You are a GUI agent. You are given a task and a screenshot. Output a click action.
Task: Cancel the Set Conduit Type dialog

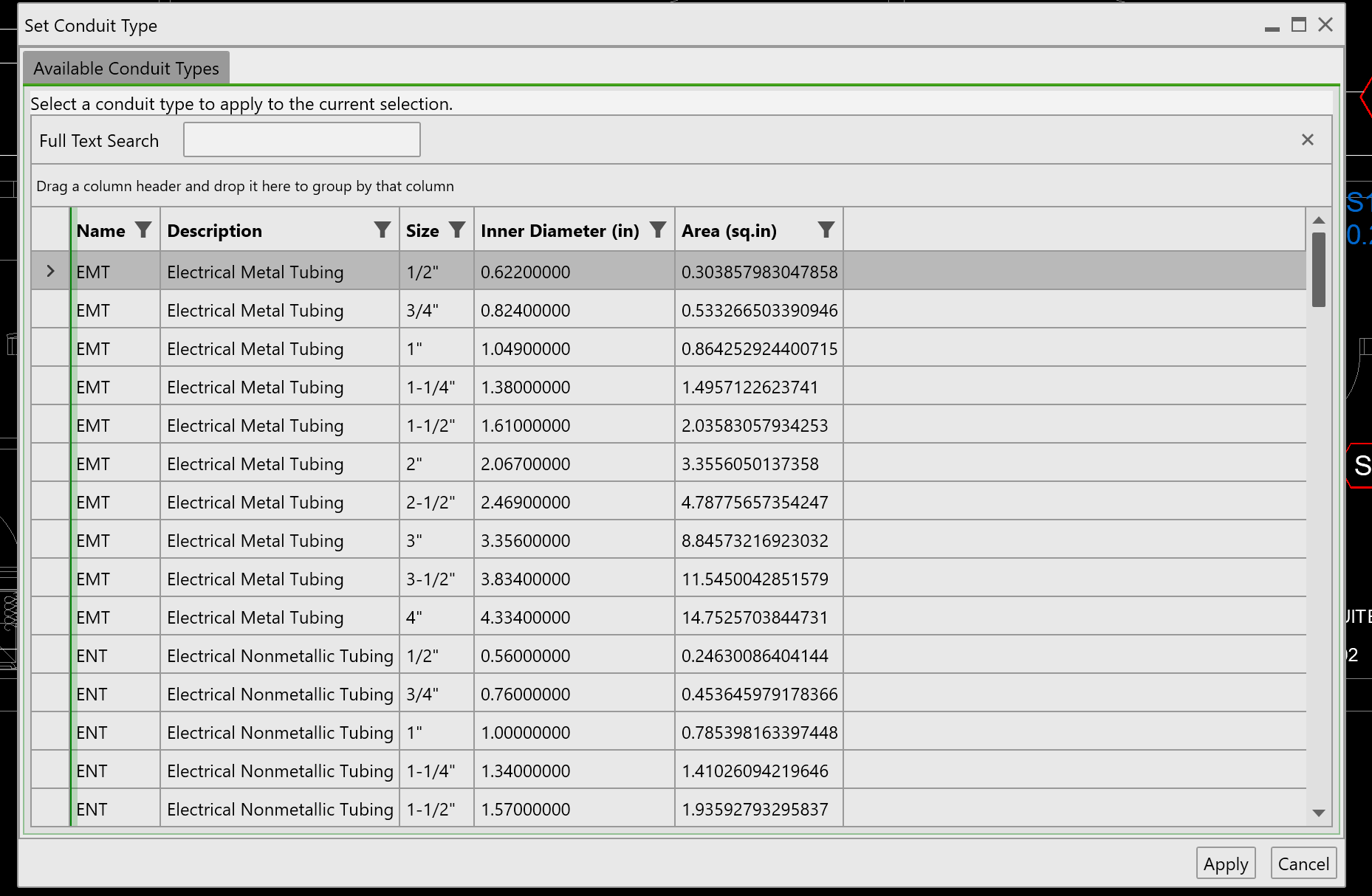[x=1303, y=864]
